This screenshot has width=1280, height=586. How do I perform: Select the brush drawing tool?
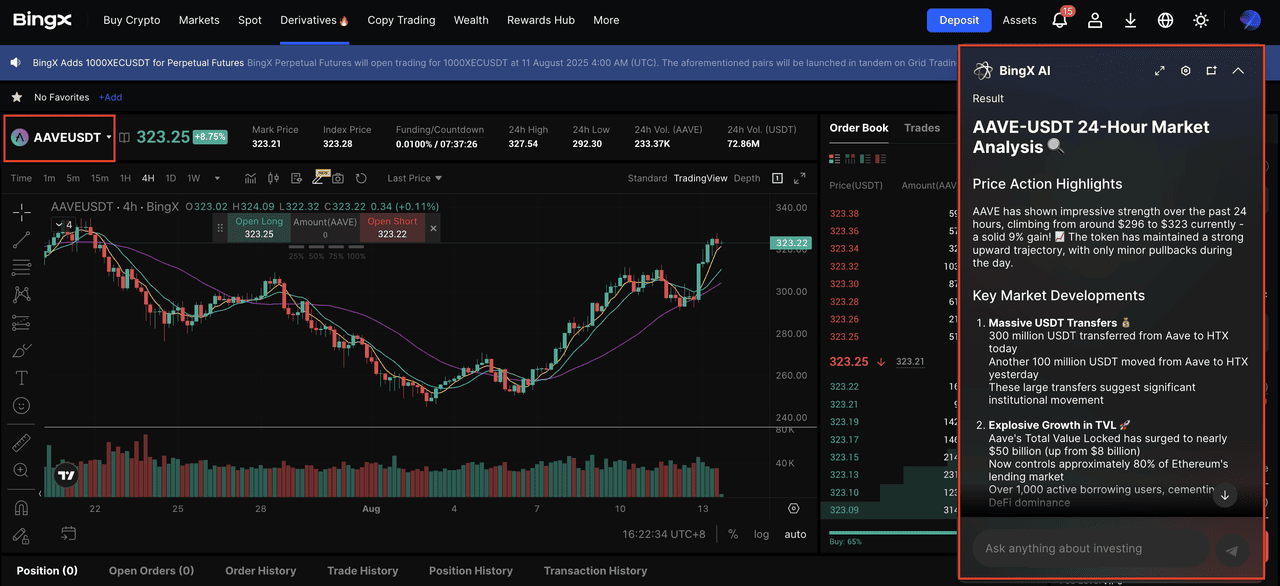[21, 351]
